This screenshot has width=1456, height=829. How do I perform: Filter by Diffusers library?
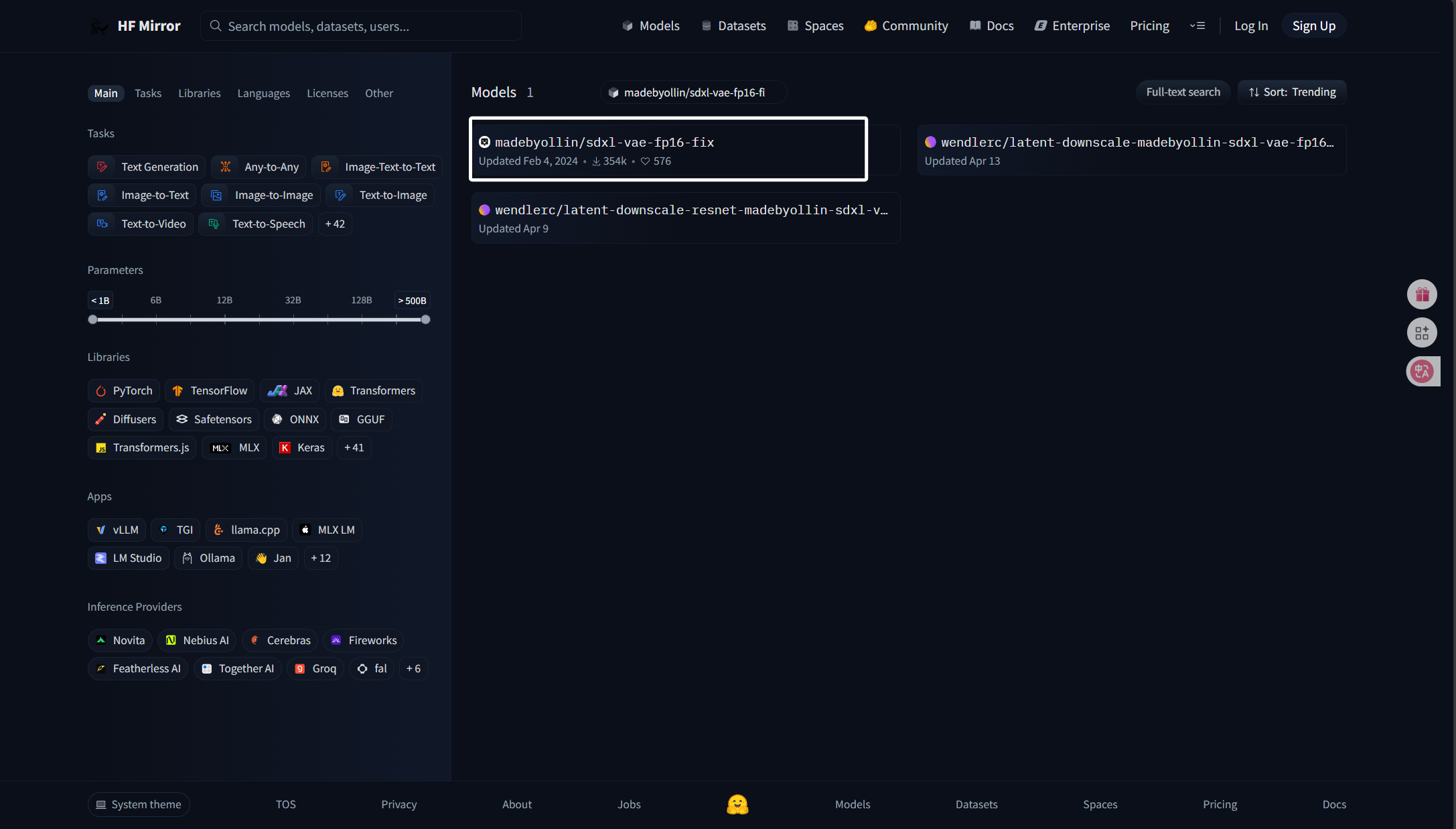click(x=125, y=419)
